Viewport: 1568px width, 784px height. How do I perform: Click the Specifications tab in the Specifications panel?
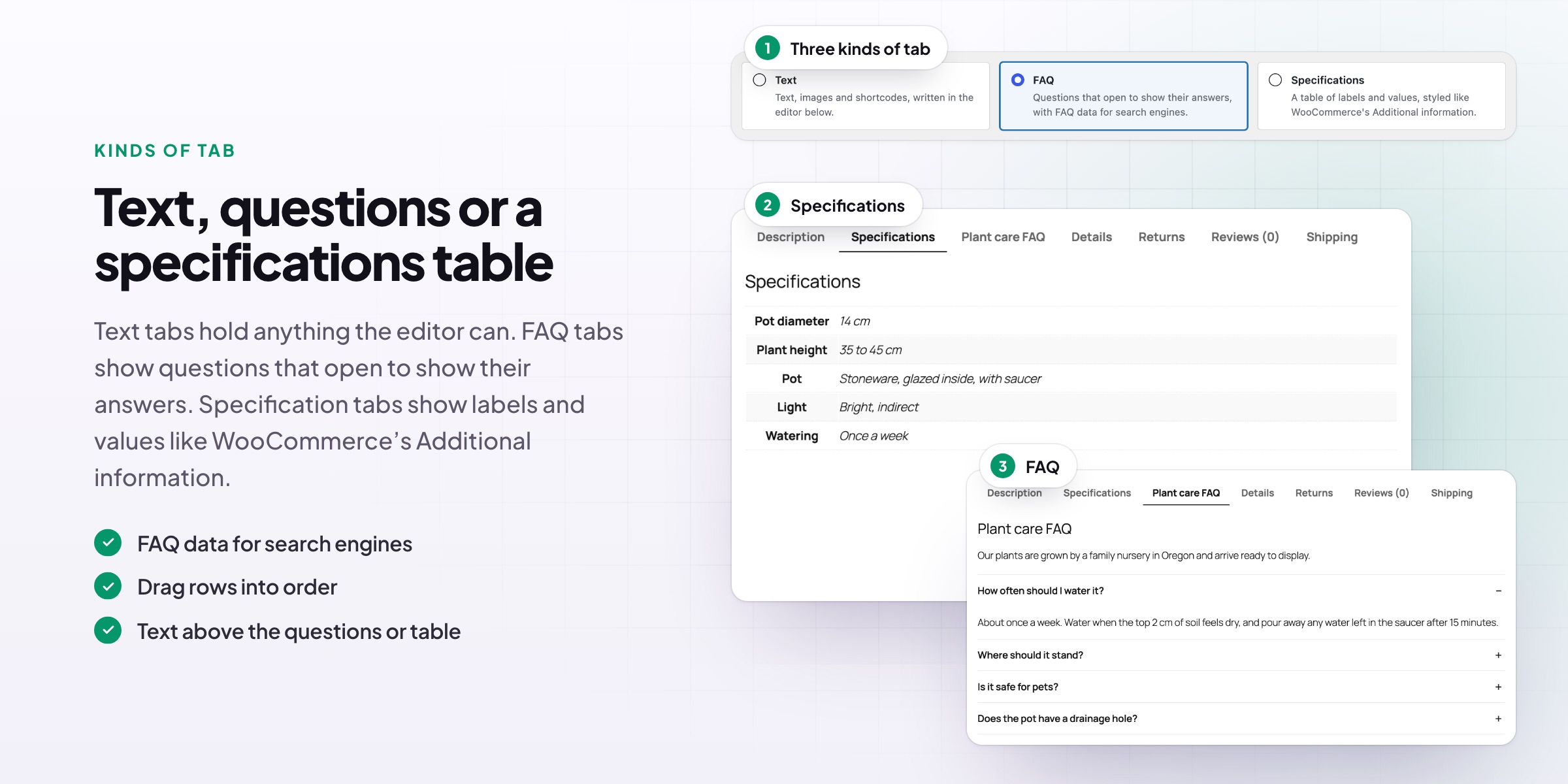(892, 237)
